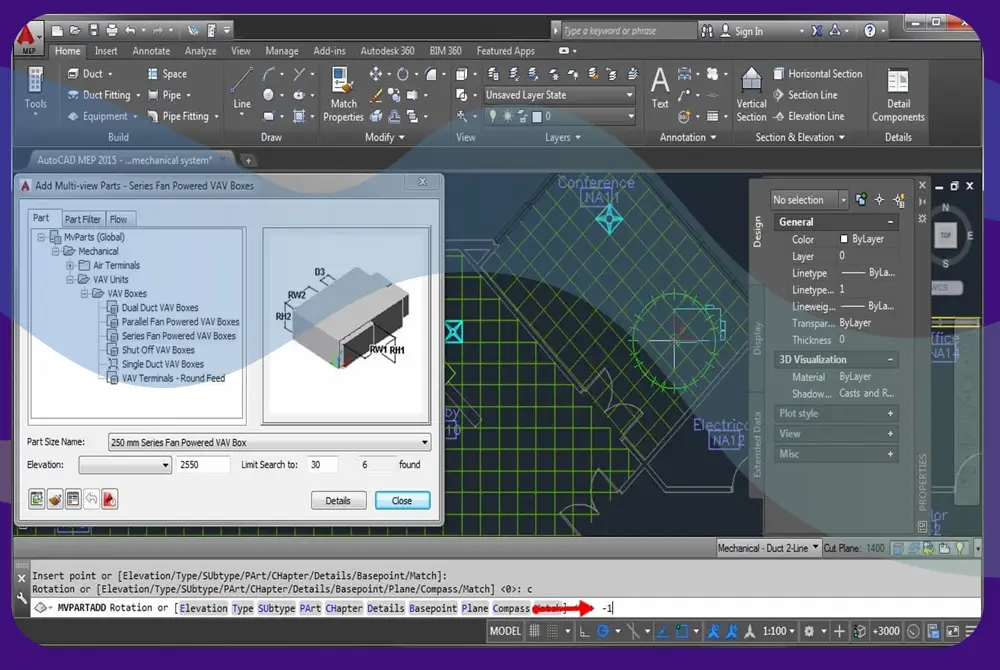Collapse the VAV Units tree node
Image resolution: width=1000 pixels, height=670 pixels.
point(70,279)
